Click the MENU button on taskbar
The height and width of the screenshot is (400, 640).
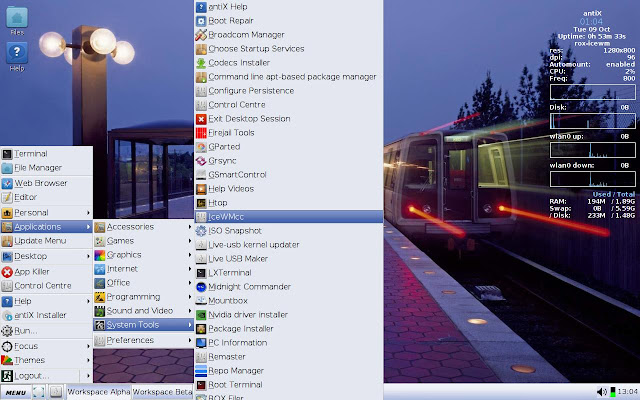(16, 392)
